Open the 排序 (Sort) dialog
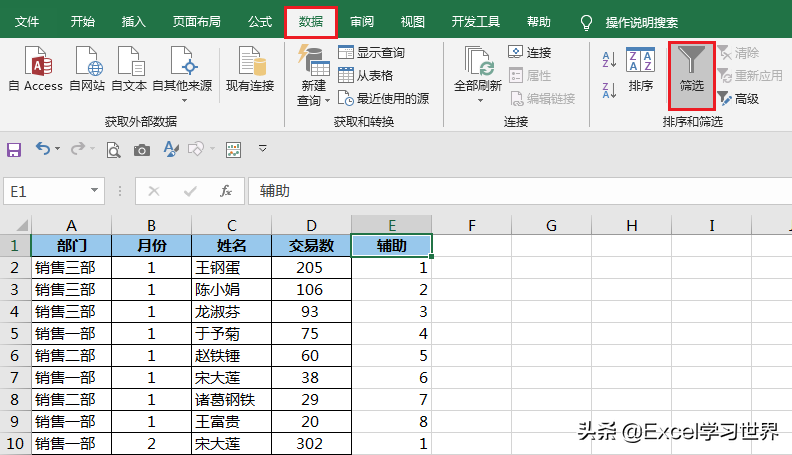This screenshot has width=792, height=455. [640, 70]
